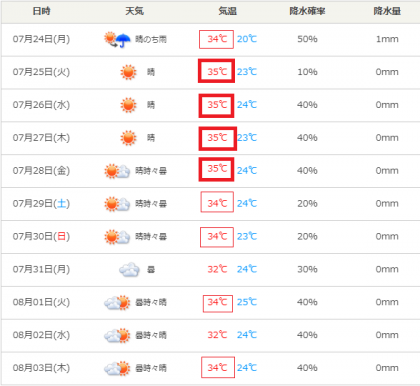
Task: Click the 30% rain probability for 07月31日
Action: click(x=307, y=269)
